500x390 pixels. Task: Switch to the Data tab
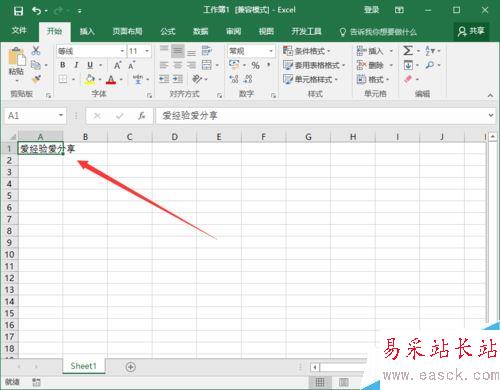tap(201, 31)
